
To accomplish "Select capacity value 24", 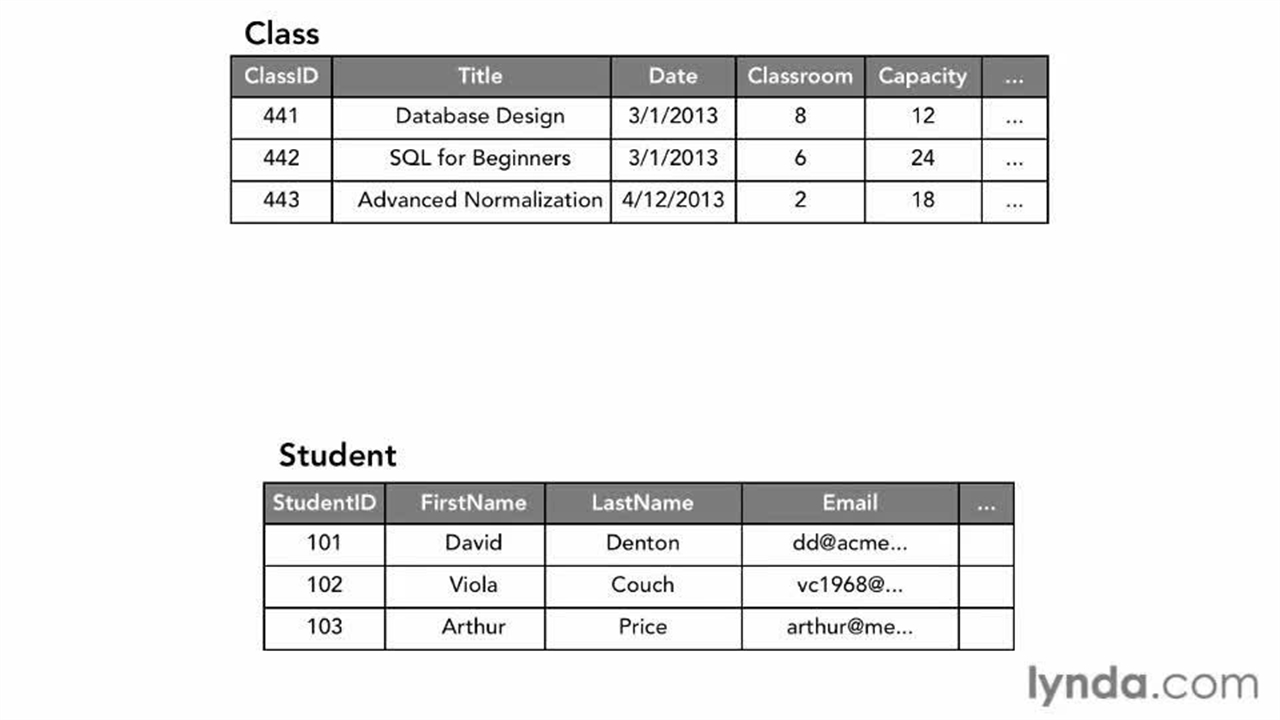I will pyautogui.click(x=922, y=158).
